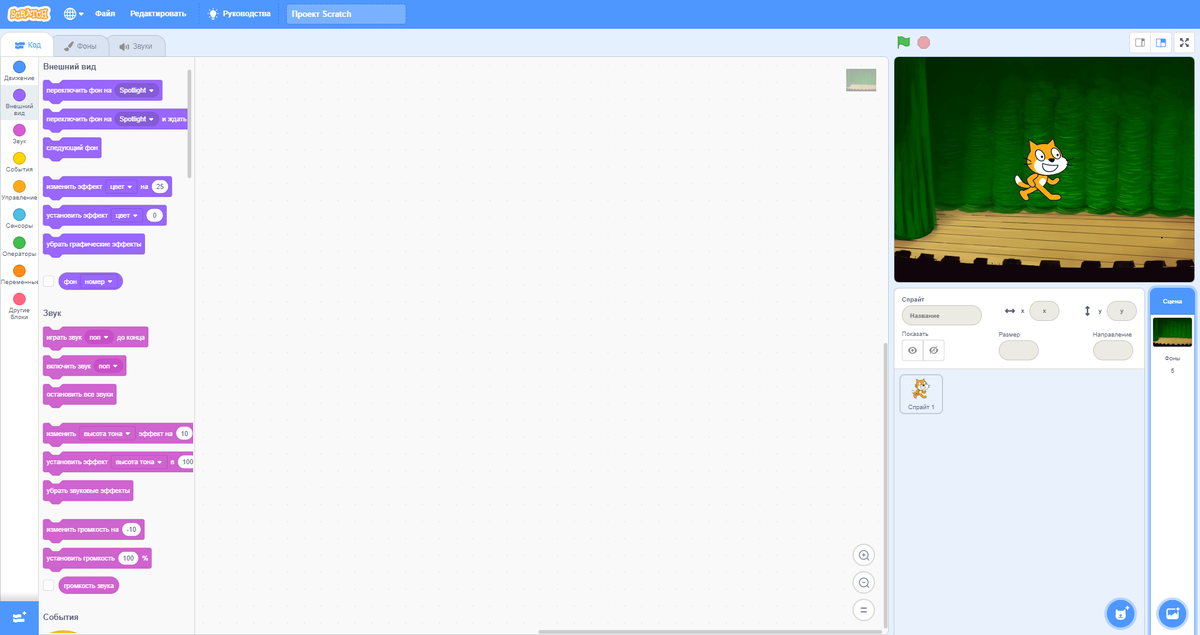Click the show sprite eye button
This screenshot has height=635, width=1200.
coord(912,350)
